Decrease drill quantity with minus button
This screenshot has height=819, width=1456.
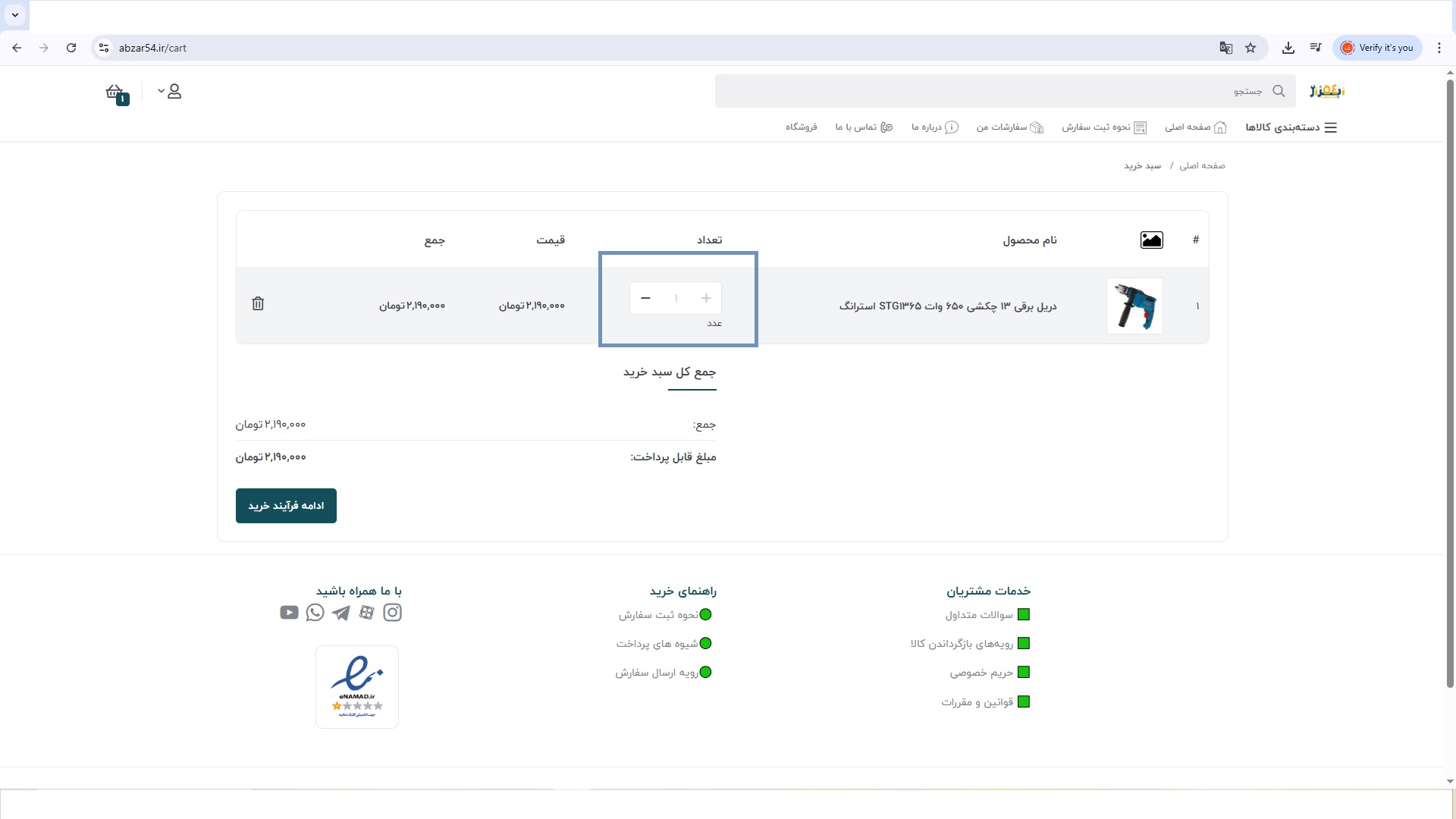645,298
